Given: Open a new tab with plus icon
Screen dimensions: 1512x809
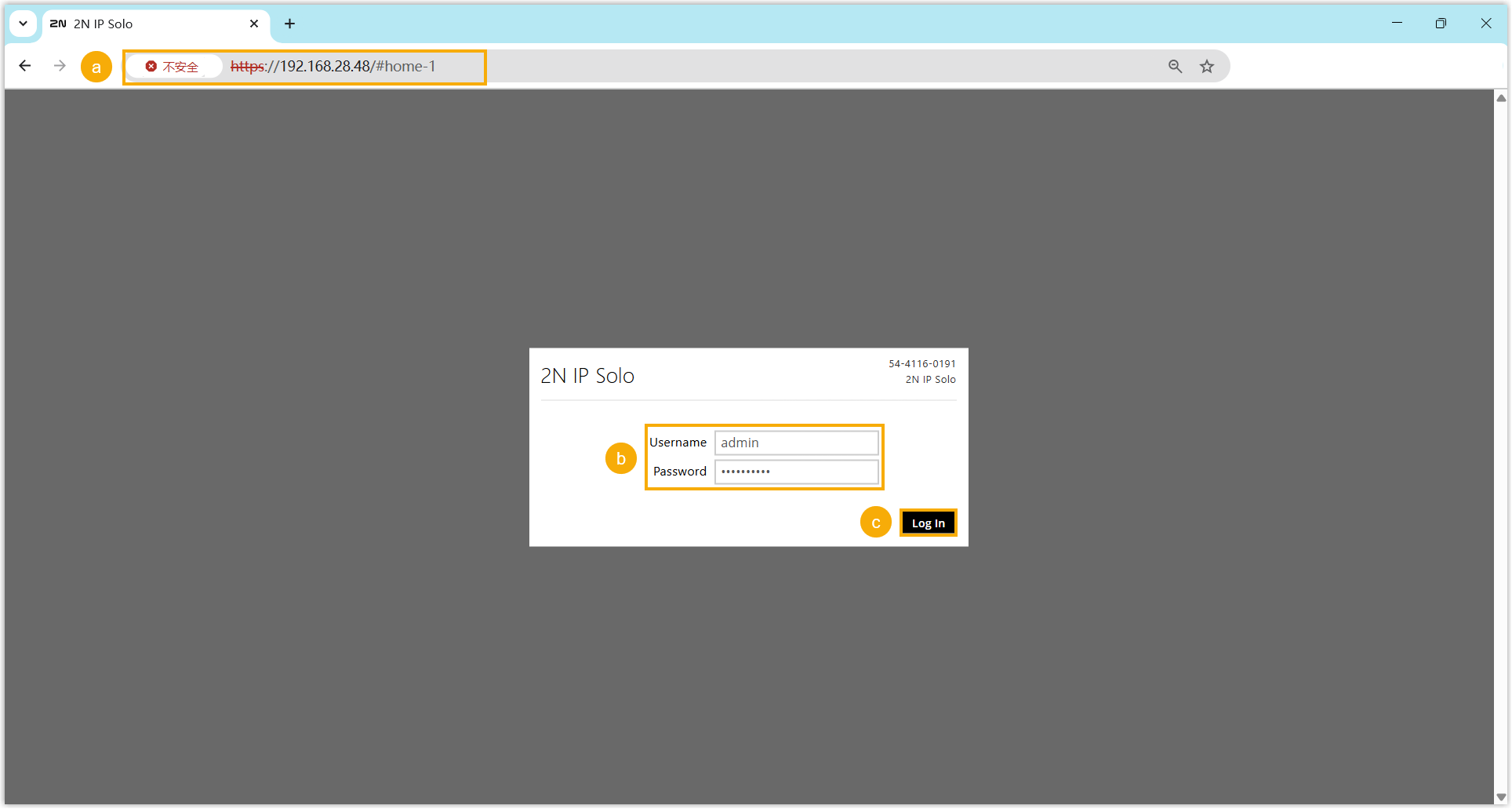Looking at the screenshot, I should click(289, 24).
